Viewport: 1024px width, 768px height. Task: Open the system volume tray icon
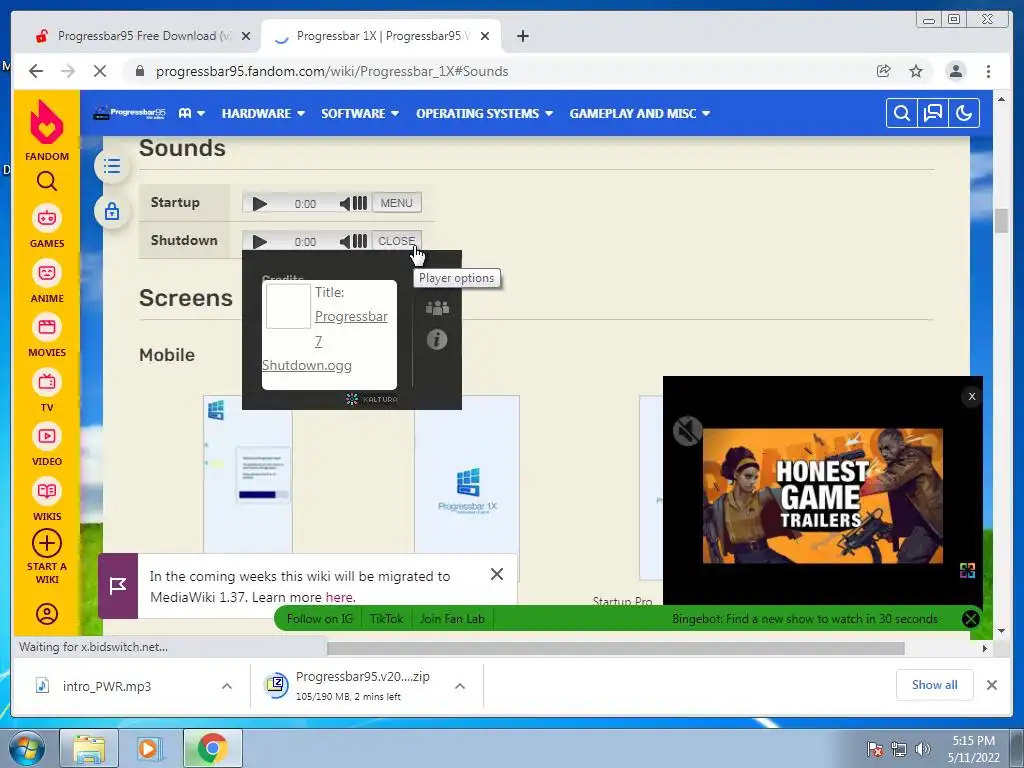[x=923, y=748]
